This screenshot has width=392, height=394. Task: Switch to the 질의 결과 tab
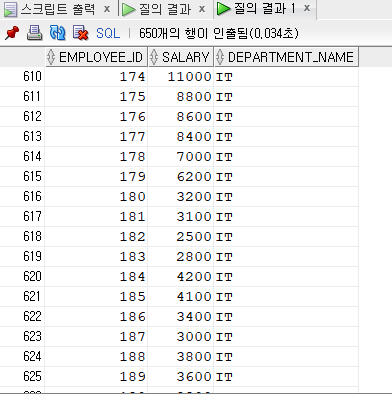[x=165, y=9]
